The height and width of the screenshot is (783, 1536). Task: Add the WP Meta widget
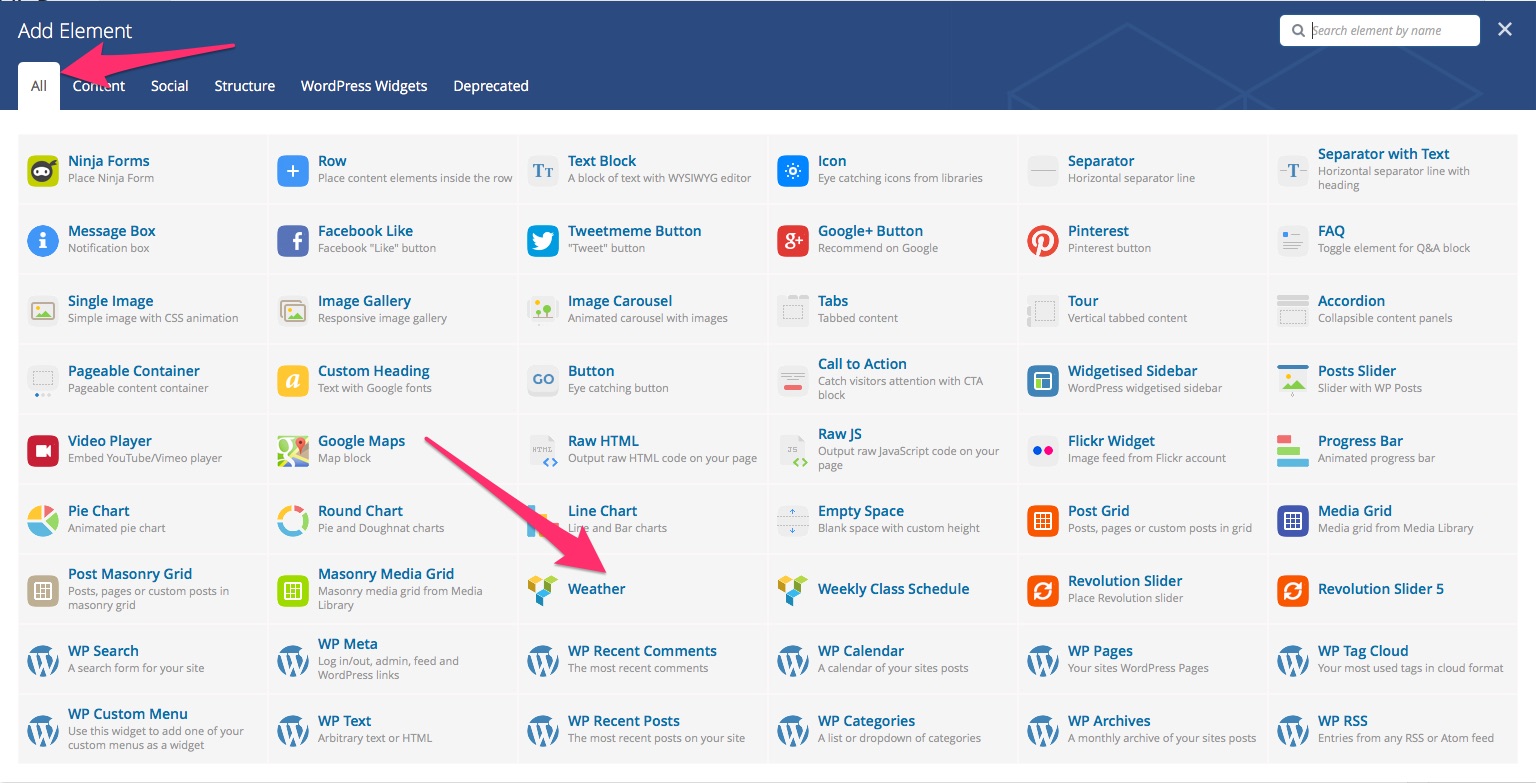point(393,659)
